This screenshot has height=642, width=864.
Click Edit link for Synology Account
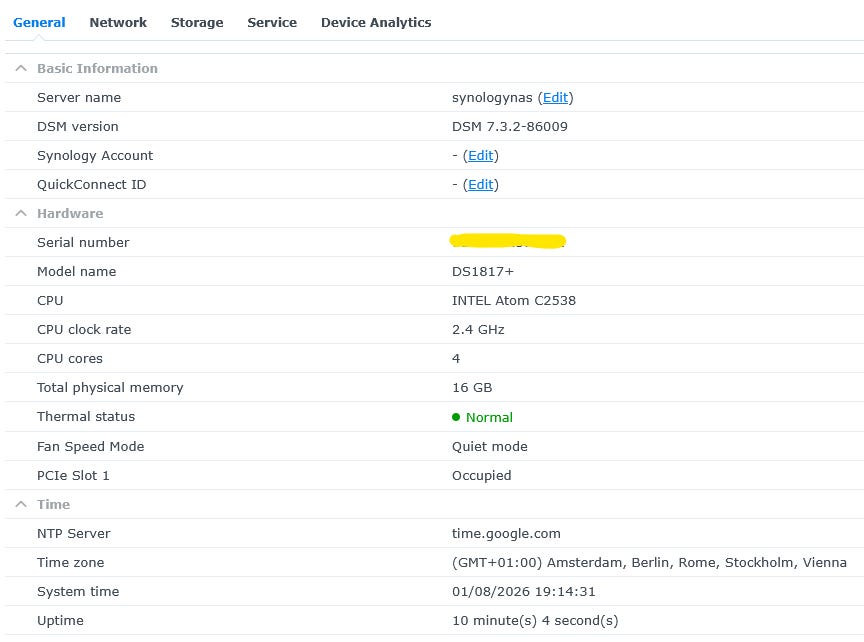pyautogui.click(x=480, y=155)
